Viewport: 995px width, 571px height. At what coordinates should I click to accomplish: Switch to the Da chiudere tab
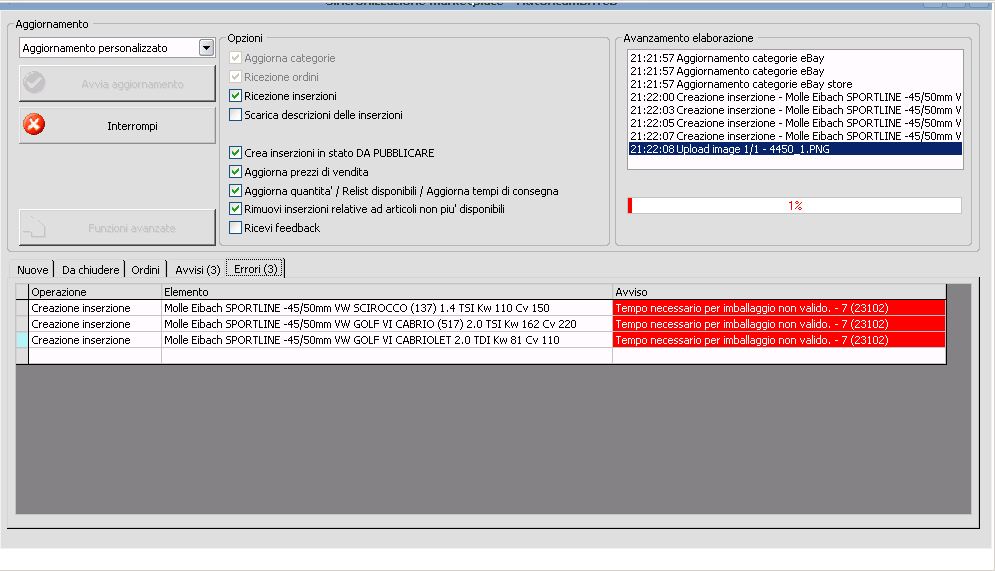[x=90, y=270]
